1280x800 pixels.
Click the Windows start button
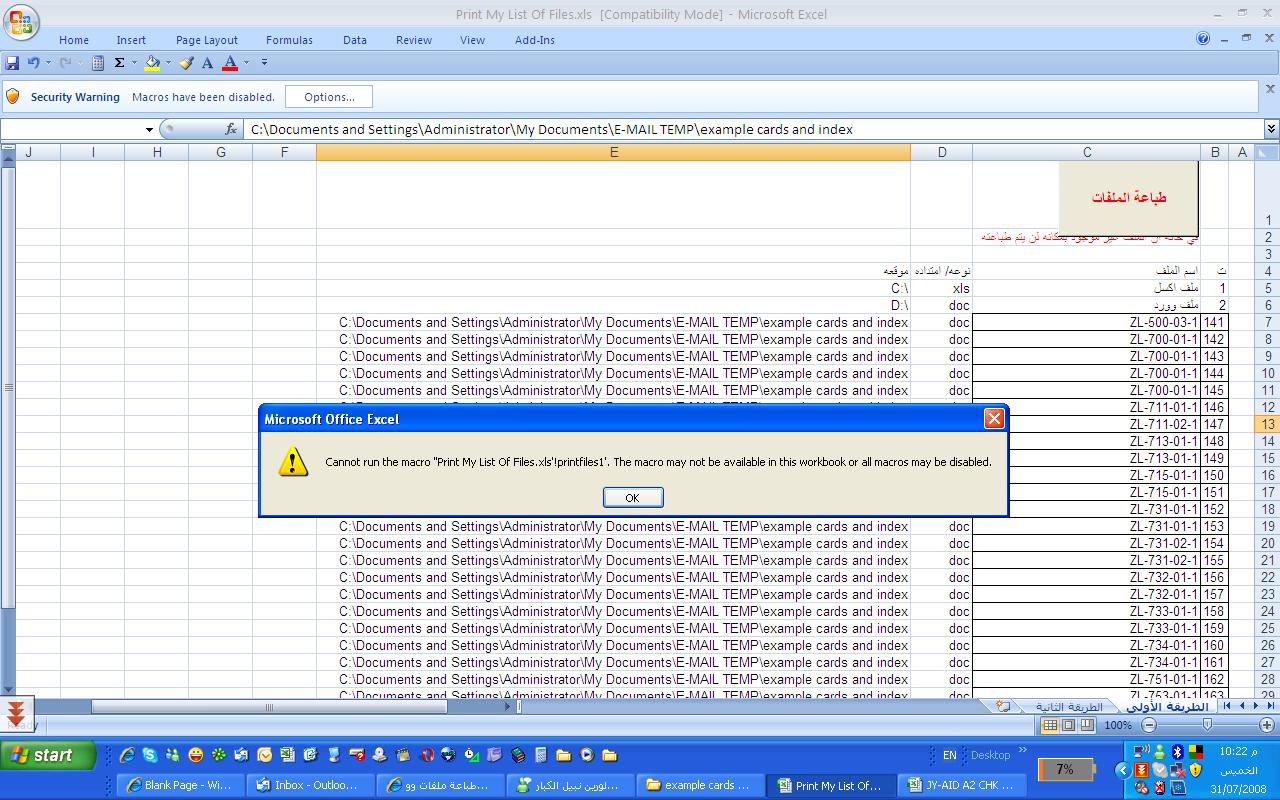(x=48, y=755)
